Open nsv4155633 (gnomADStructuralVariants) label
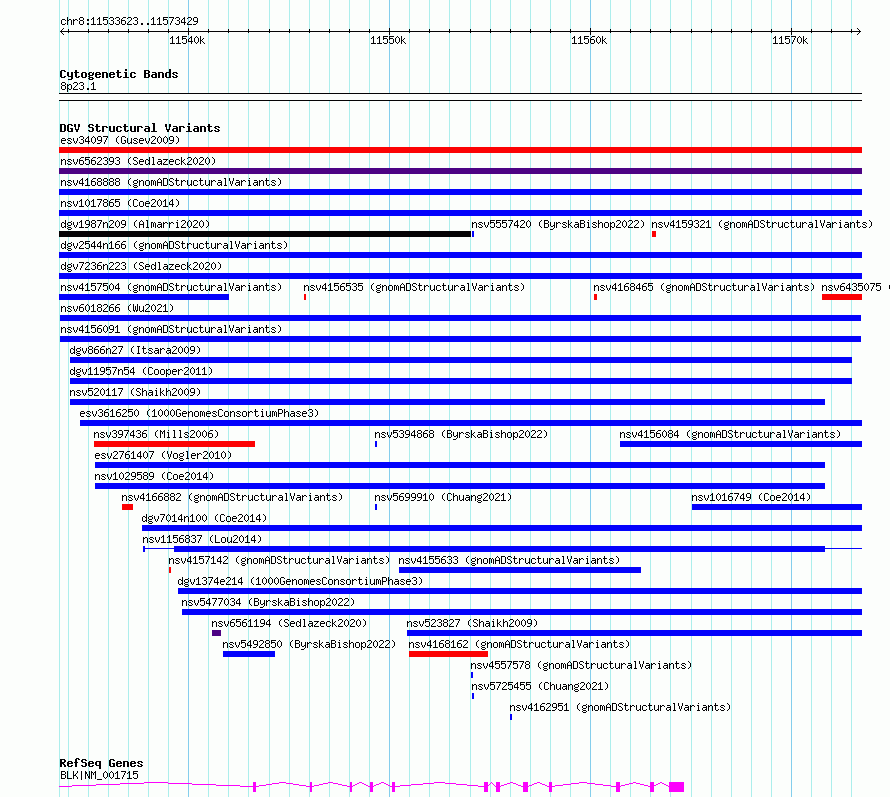The width and height of the screenshot is (890, 797). (509, 560)
